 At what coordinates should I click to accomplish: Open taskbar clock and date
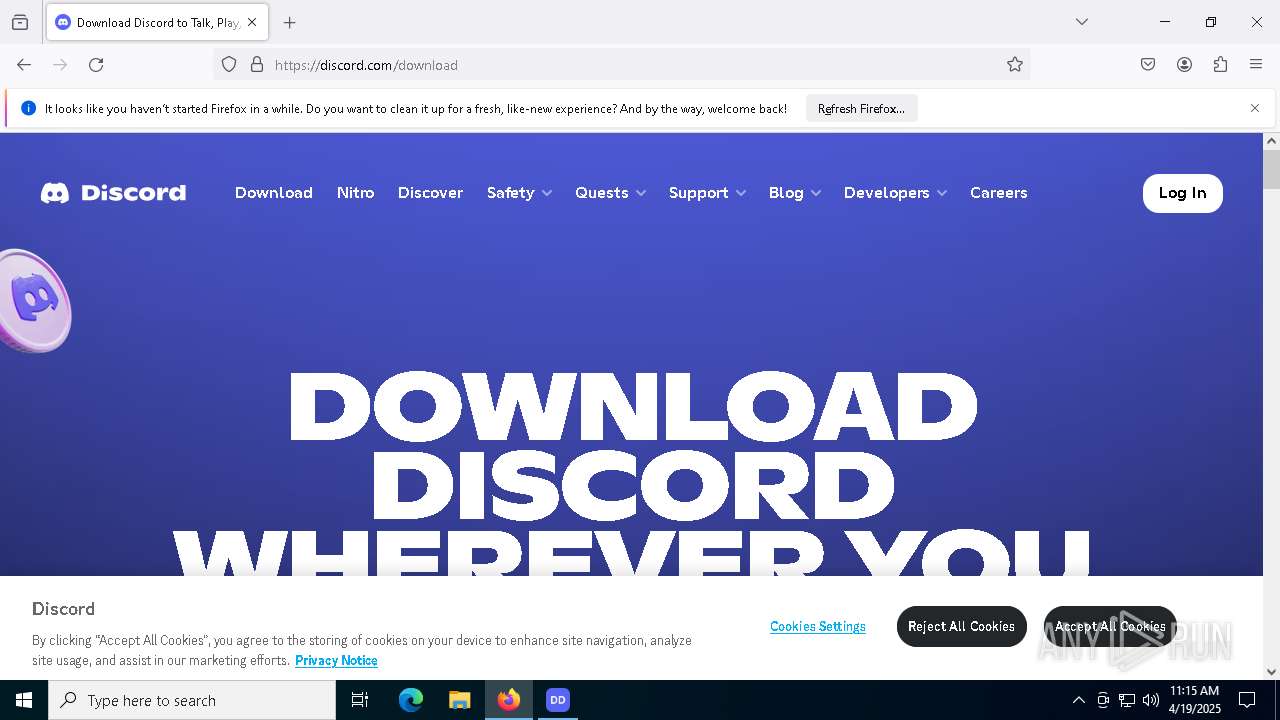pyautogui.click(x=1195, y=700)
